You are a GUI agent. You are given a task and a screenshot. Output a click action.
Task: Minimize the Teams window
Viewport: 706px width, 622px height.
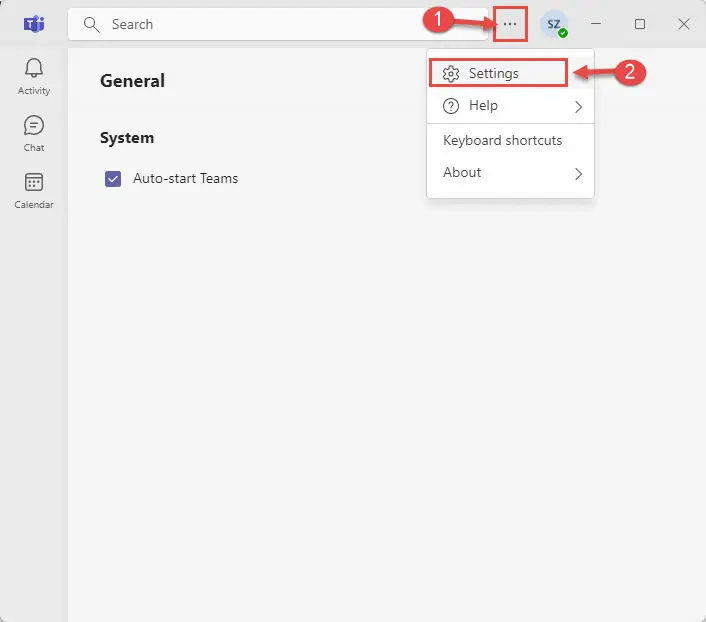point(596,24)
